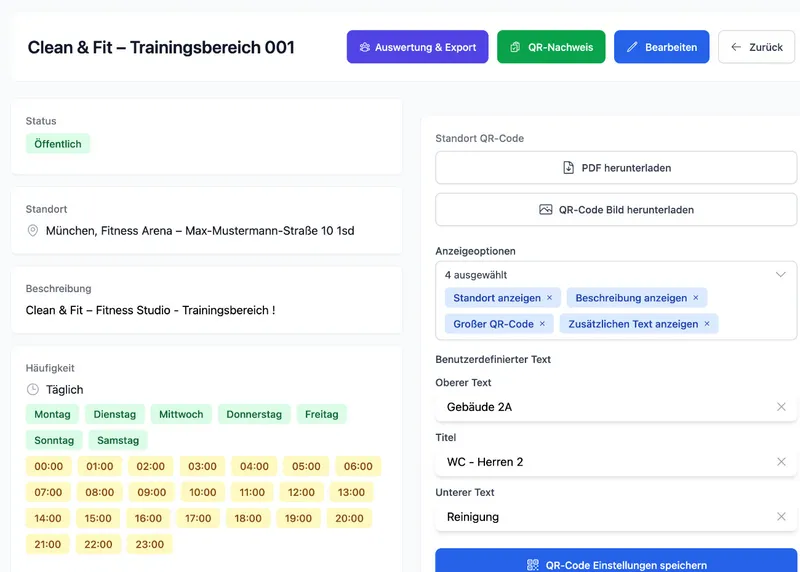This screenshot has width=800, height=572.
Task: Expand the Anzeigeoptionen dropdown chevron
Action: [781, 274]
